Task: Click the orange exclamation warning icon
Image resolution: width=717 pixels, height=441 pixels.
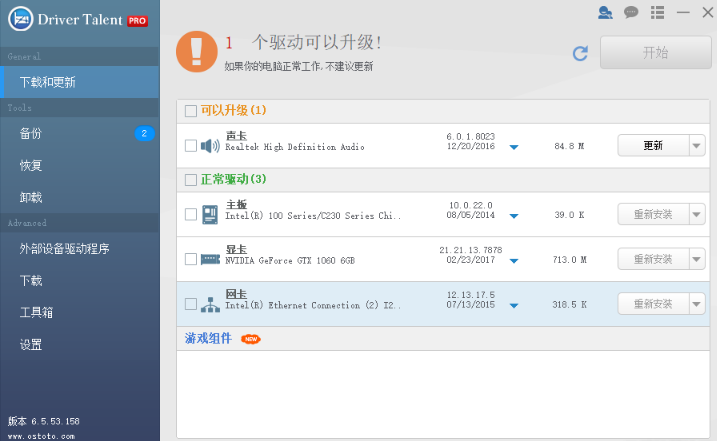Action: (197, 51)
